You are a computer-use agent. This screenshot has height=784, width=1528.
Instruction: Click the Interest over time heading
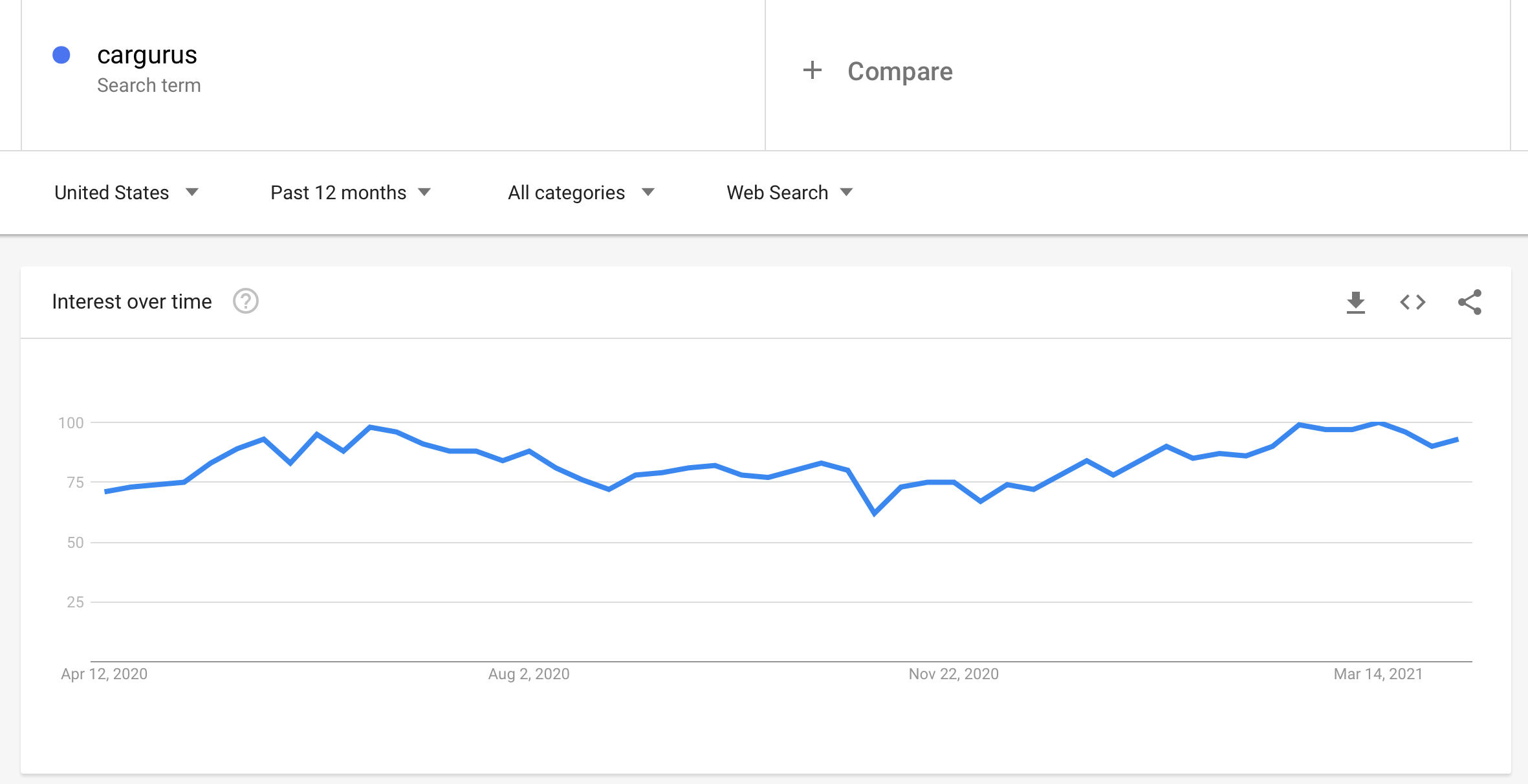coord(132,301)
